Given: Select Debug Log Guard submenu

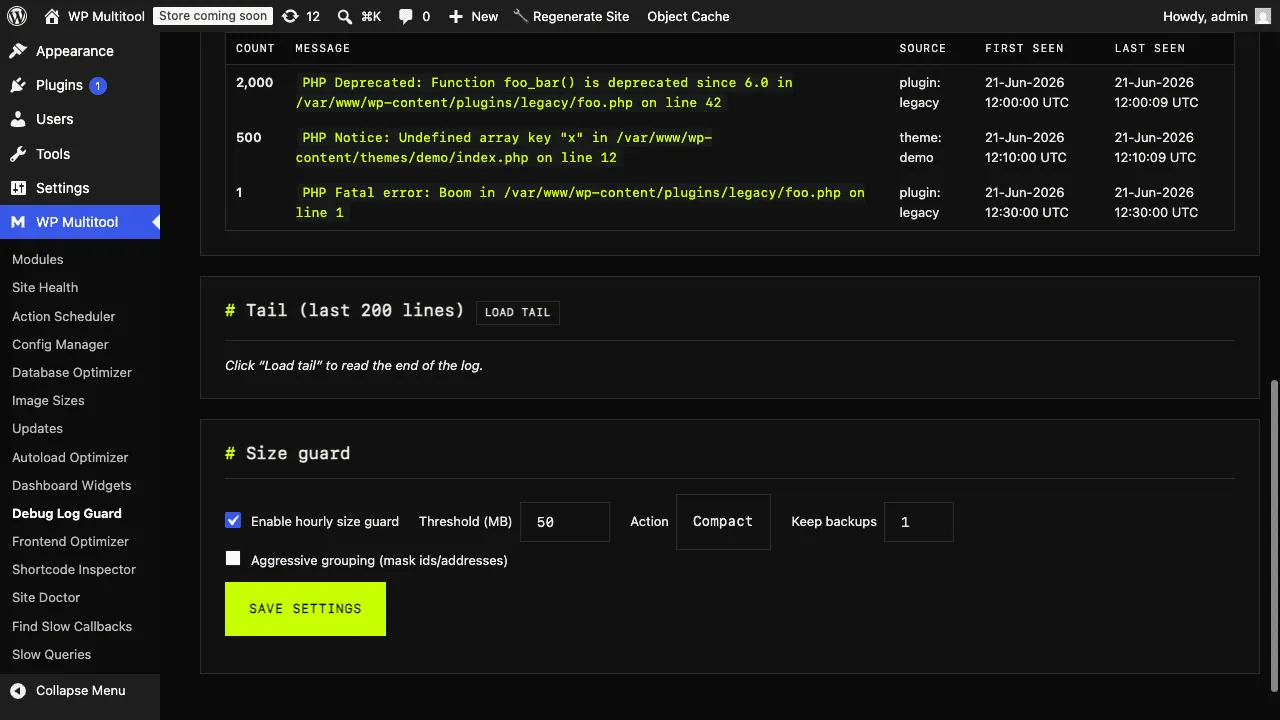Looking at the screenshot, I should tap(67, 513).
